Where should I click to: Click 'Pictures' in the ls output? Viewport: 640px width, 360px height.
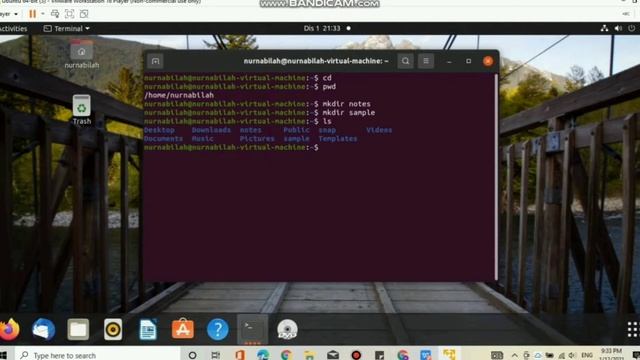pos(257,139)
